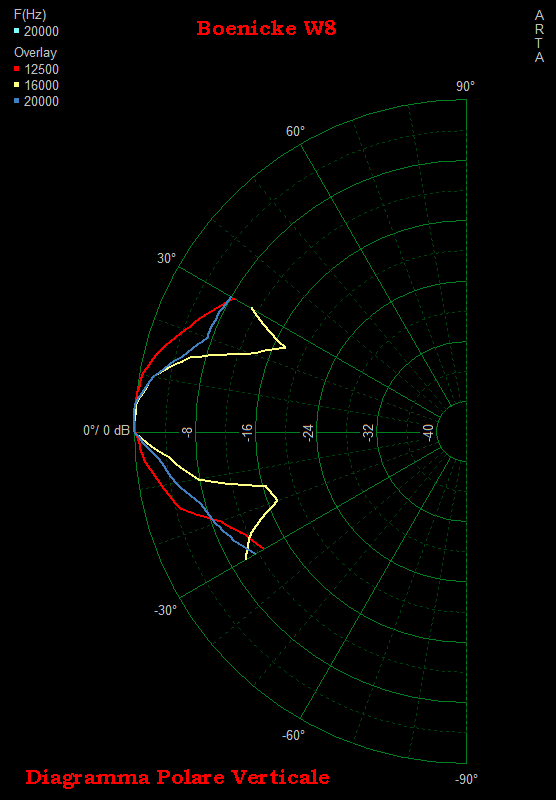
Task: Click the -30° angle label
Action: pos(165,610)
